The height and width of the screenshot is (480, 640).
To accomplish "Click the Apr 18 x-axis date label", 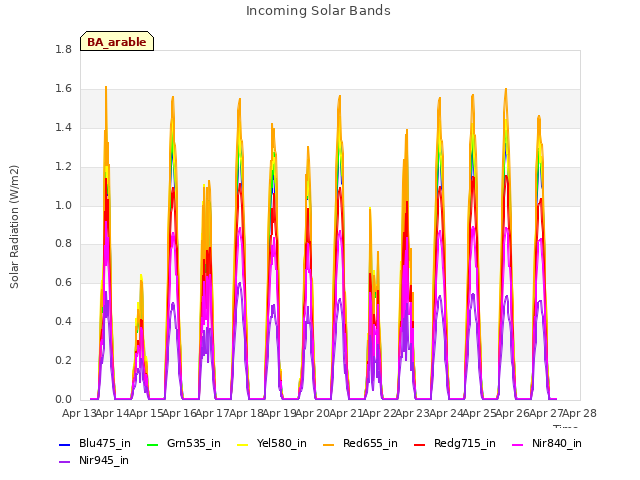I will pyautogui.click(x=246, y=413).
